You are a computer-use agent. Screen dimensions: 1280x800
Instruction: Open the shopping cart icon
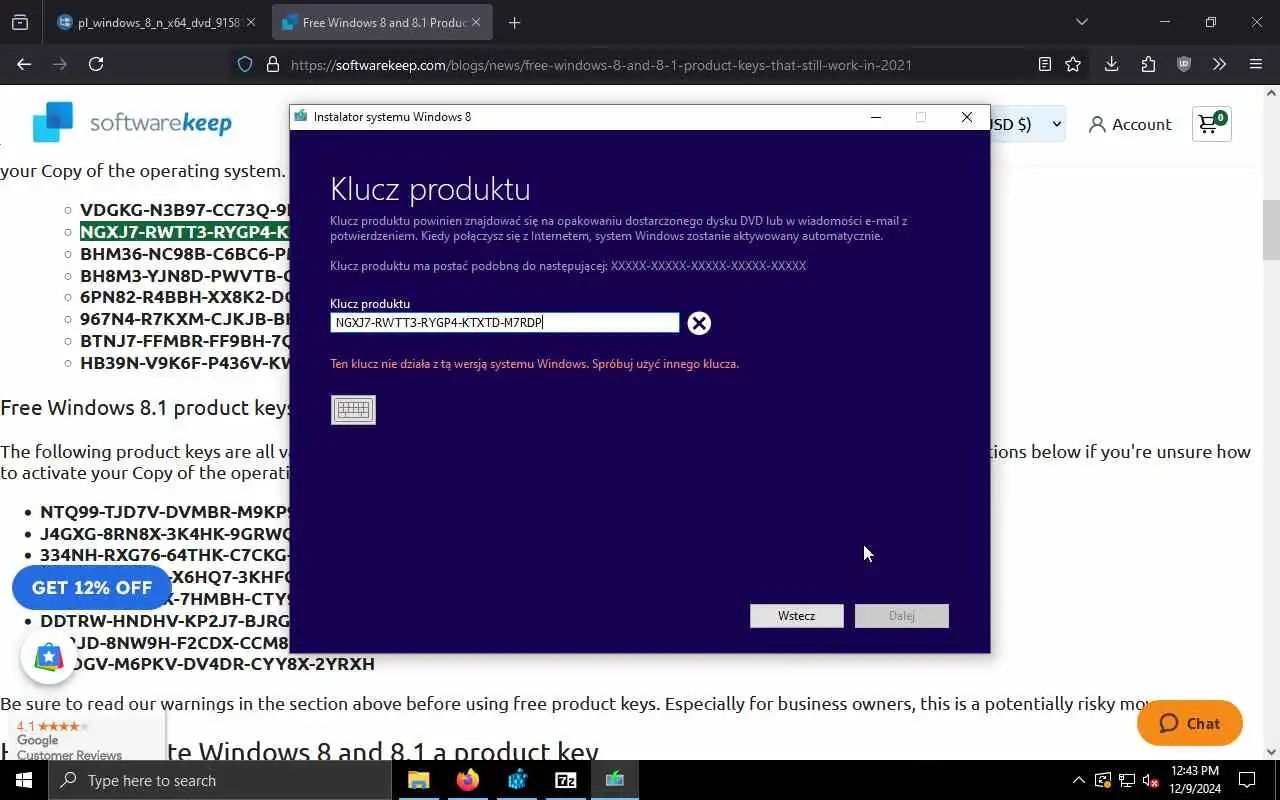click(x=1211, y=124)
